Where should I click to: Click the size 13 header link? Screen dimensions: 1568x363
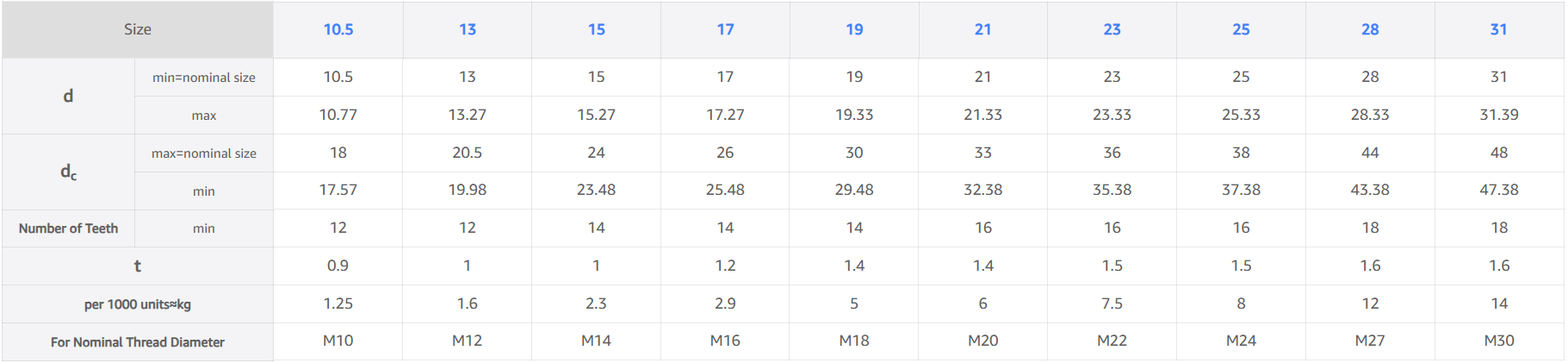coord(468,29)
